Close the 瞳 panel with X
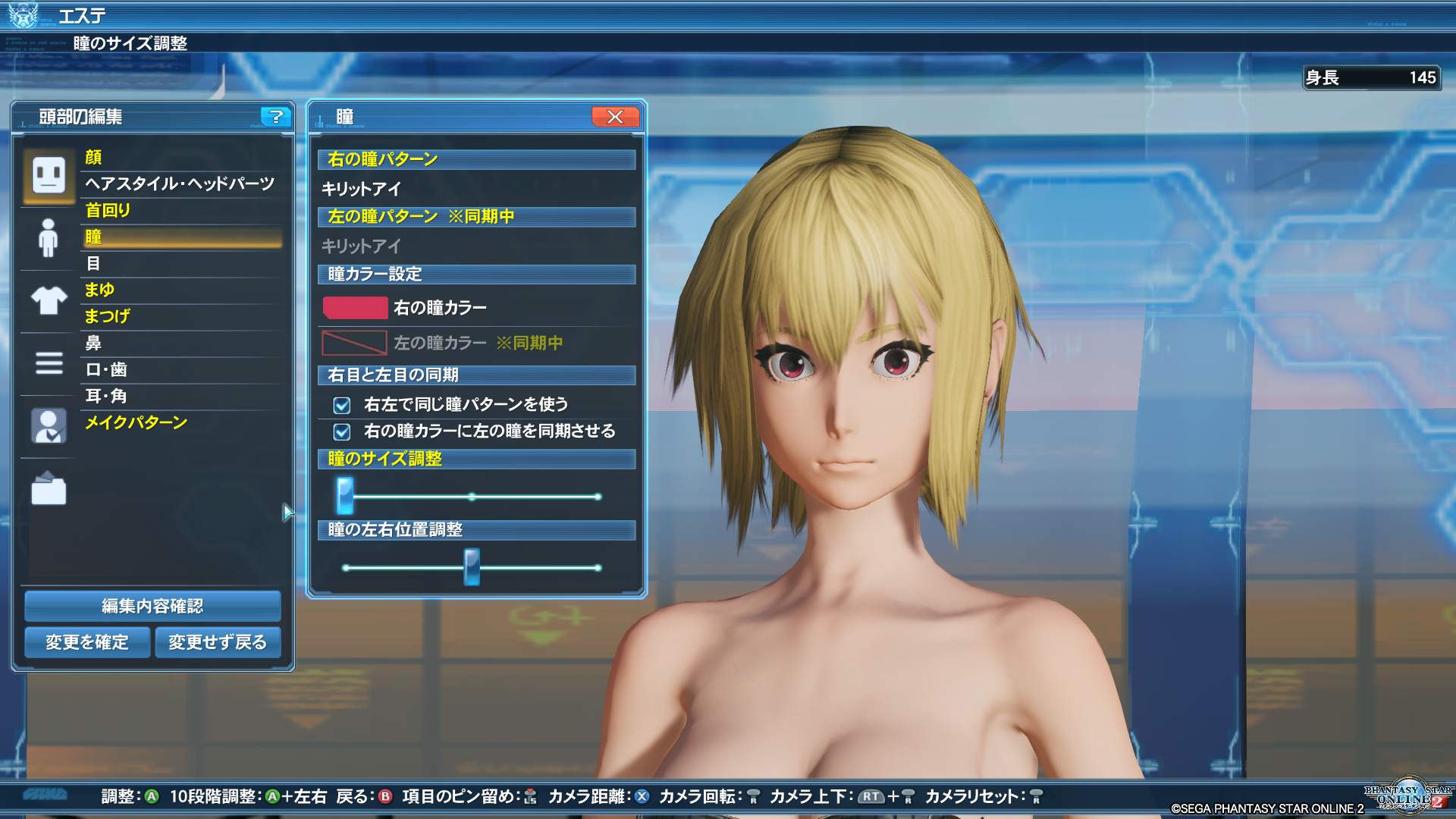This screenshot has height=819, width=1456. tap(615, 116)
